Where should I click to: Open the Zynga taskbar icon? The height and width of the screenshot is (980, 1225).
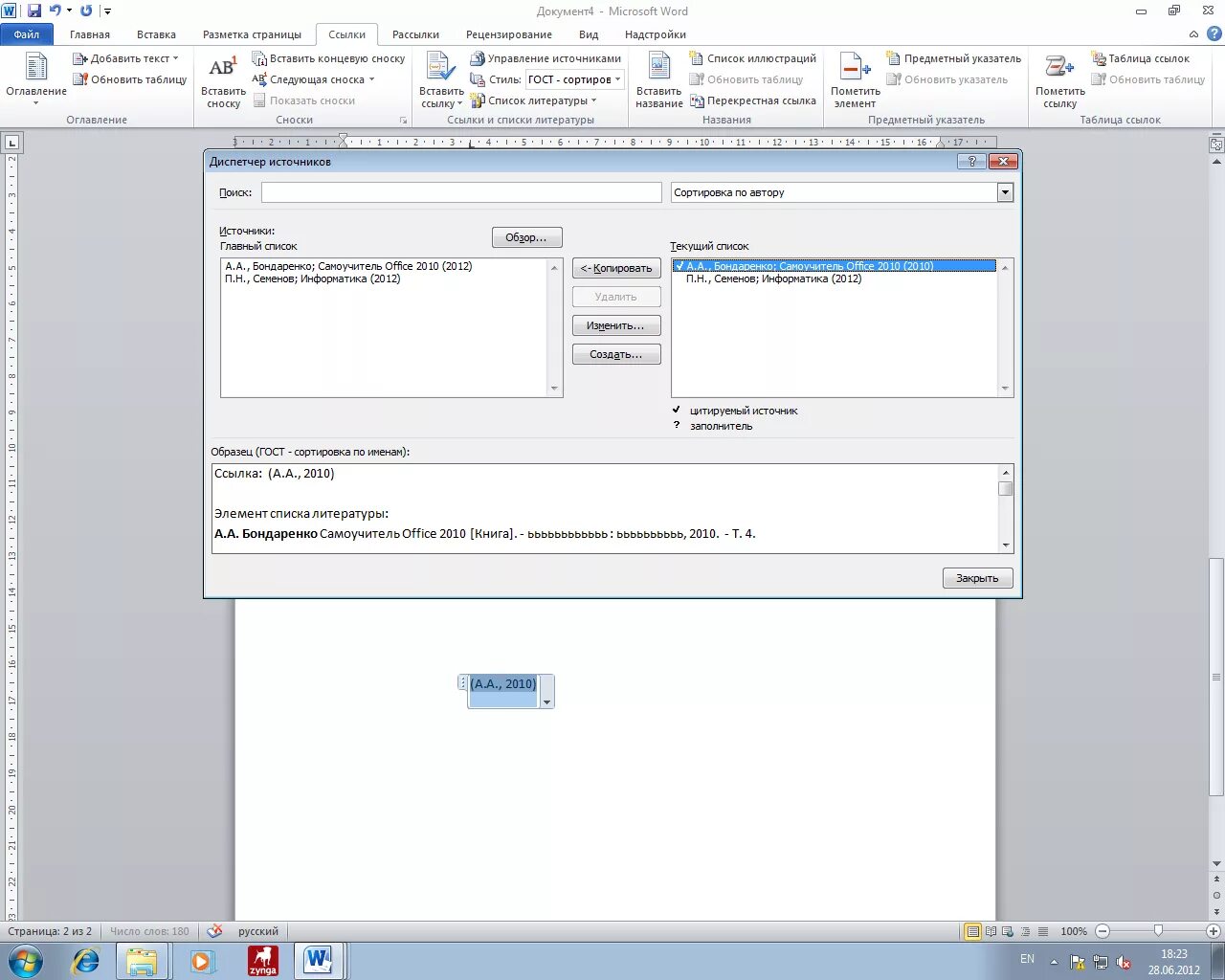coord(263,960)
